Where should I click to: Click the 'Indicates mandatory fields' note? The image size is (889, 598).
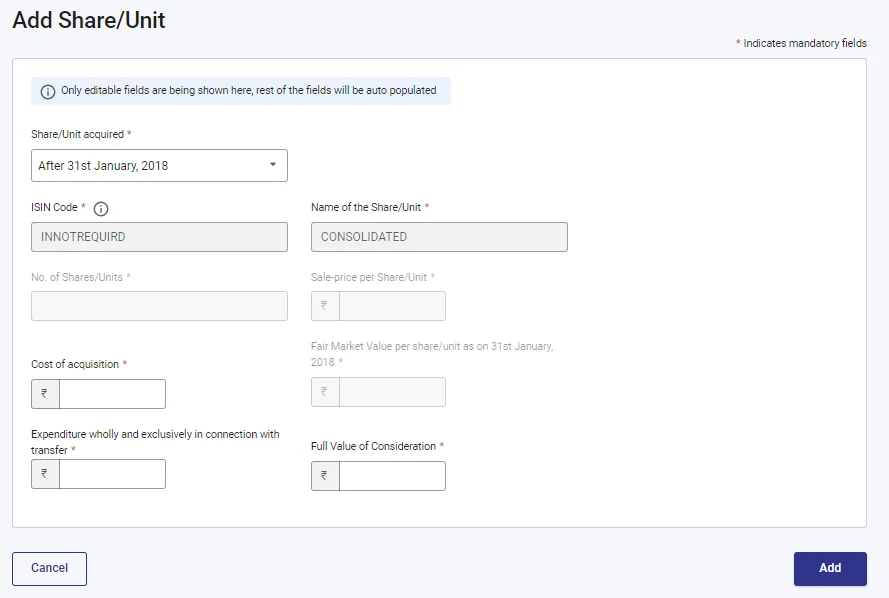click(x=804, y=44)
